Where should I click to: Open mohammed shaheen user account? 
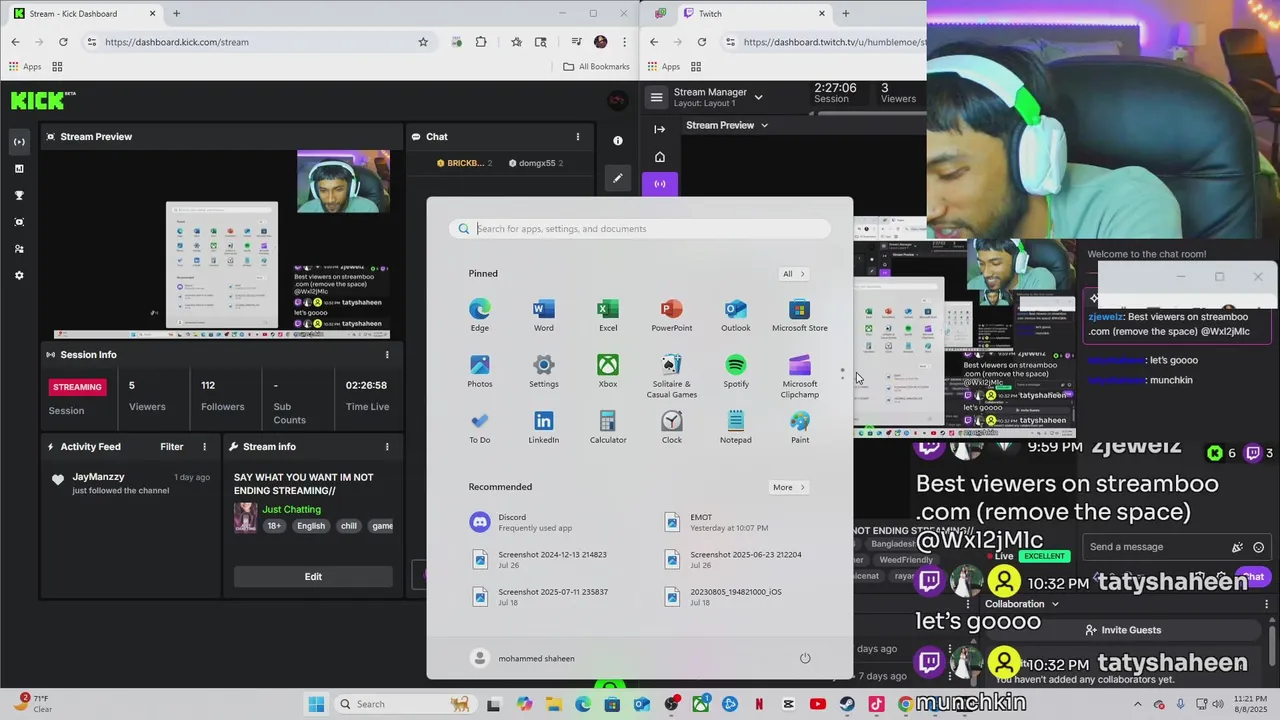pyautogui.click(x=522, y=658)
